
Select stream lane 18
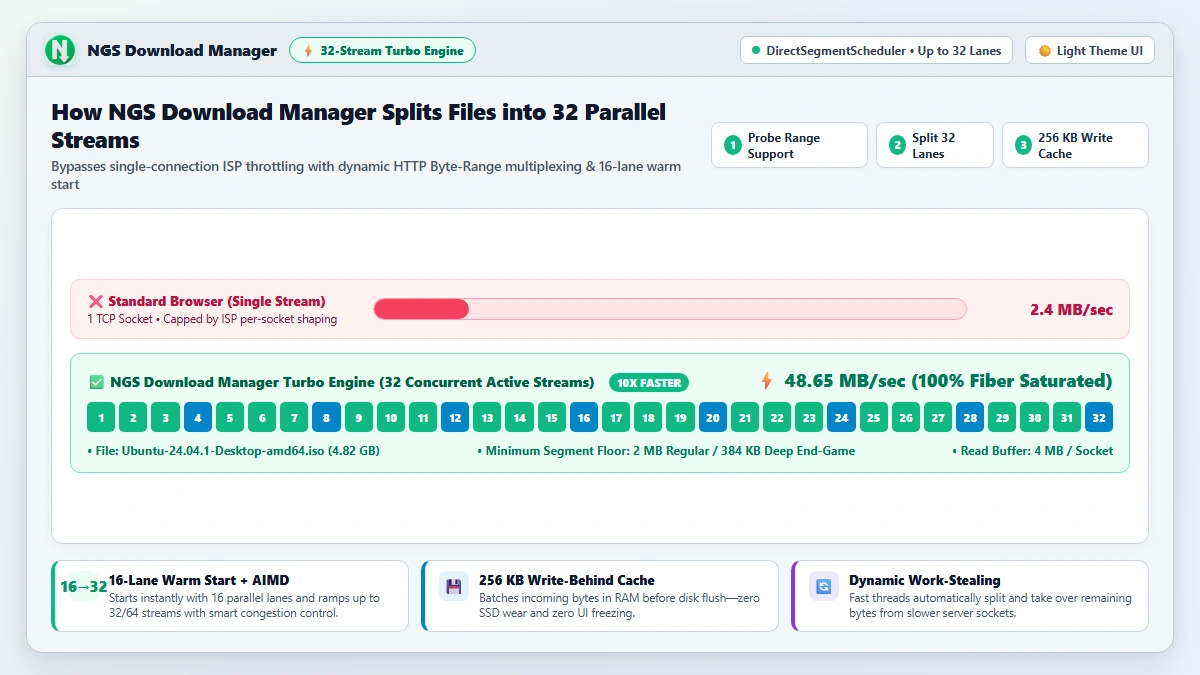648,417
